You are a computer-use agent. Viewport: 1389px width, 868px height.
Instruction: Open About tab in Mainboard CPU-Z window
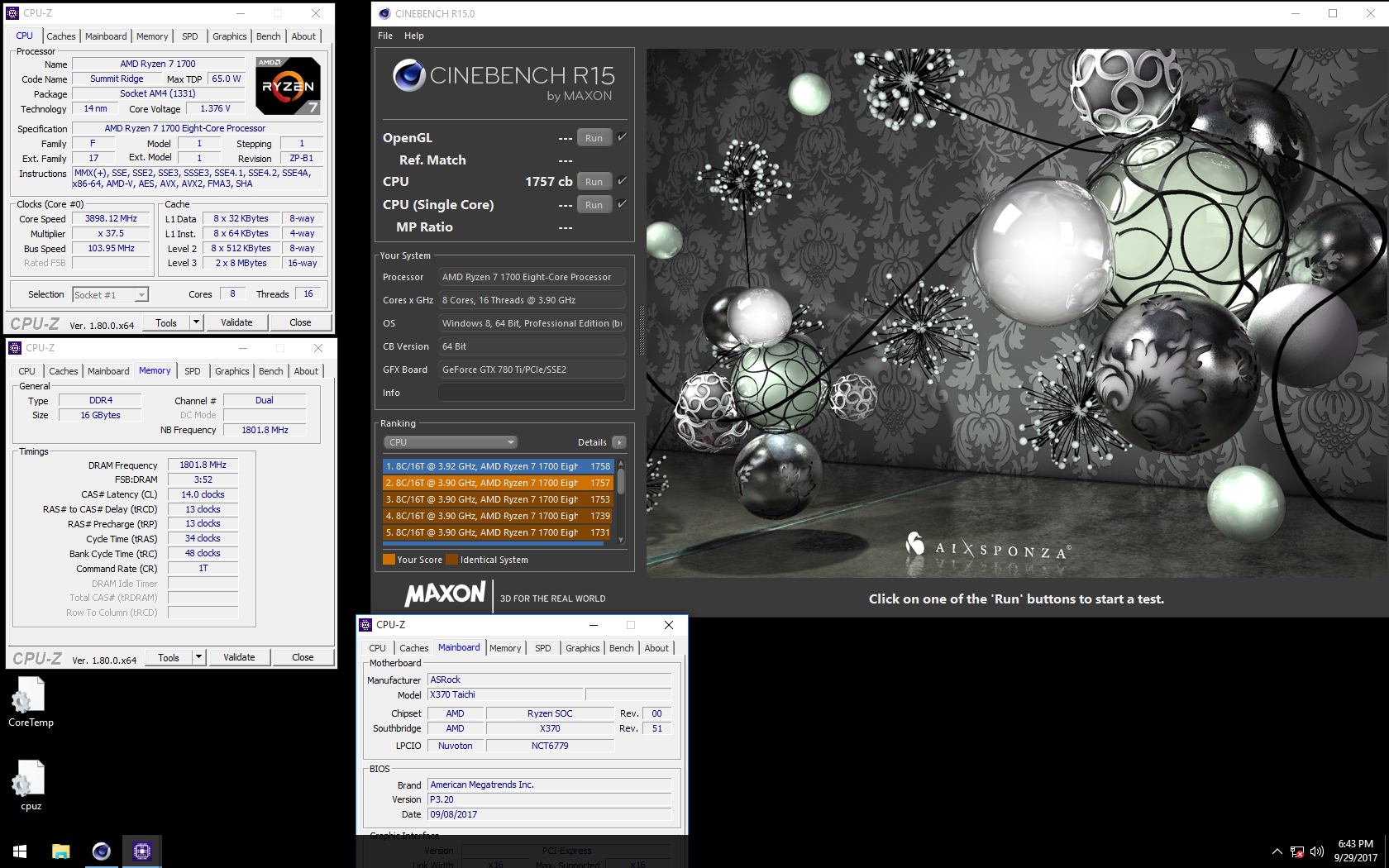point(656,648)
